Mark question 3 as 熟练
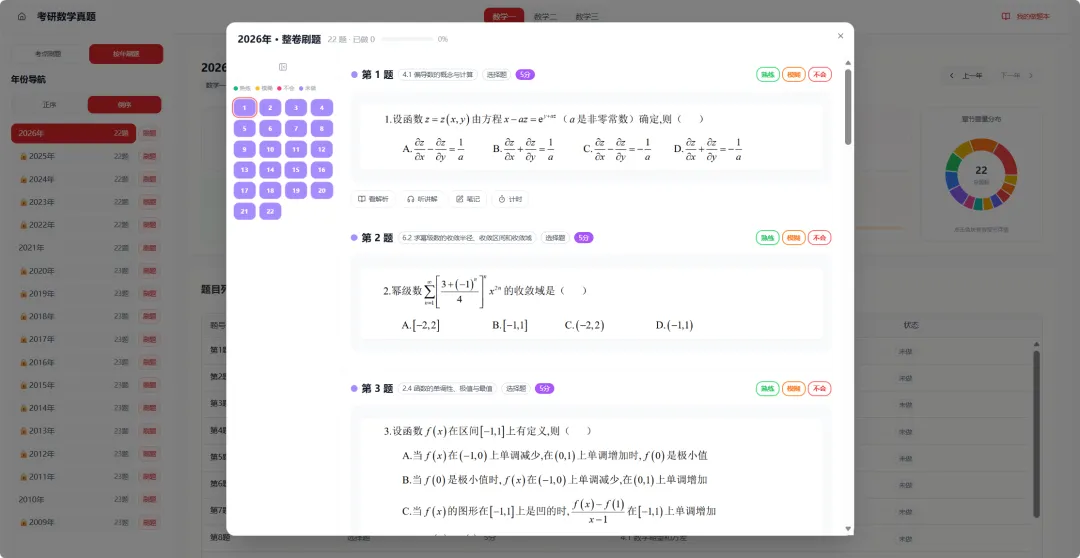Image resolution: width=1080 pixels, height=558 pixels. (767, 389)
